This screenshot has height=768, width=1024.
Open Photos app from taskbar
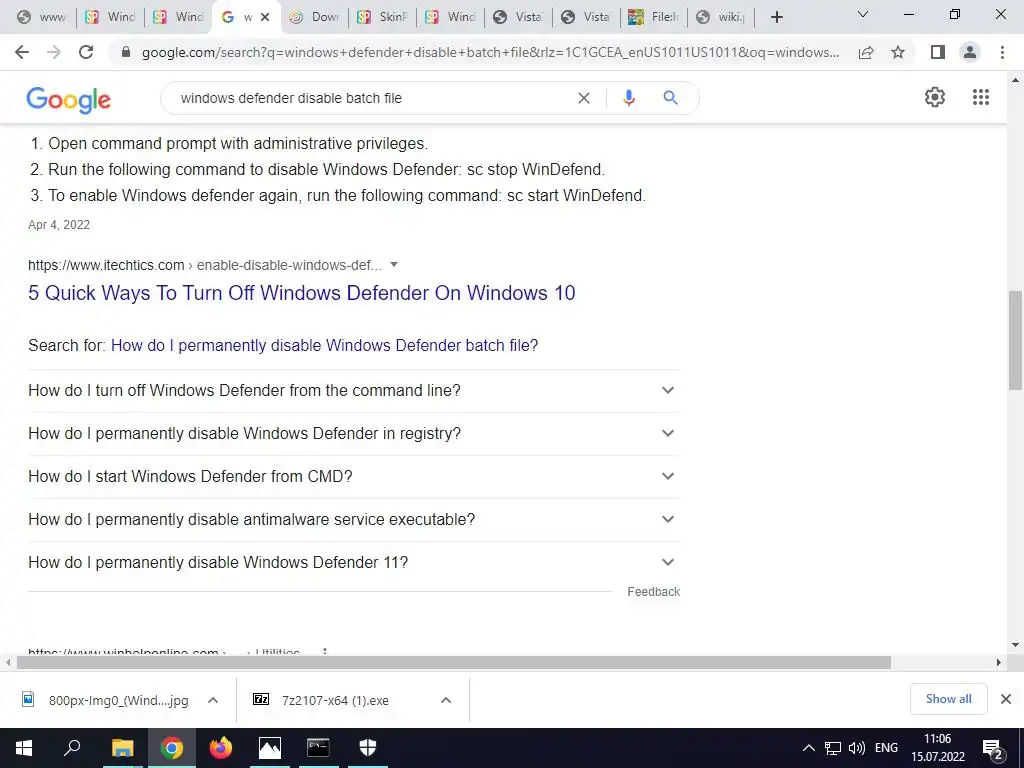[270, 748]
